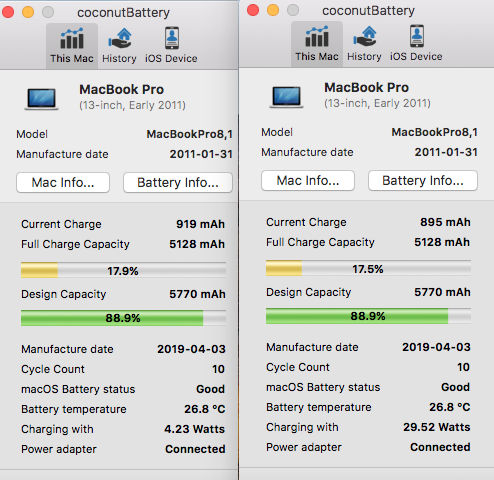The image size is (494, 480).
Task: Minimize the right coconutBattery window
Action: 273,10
